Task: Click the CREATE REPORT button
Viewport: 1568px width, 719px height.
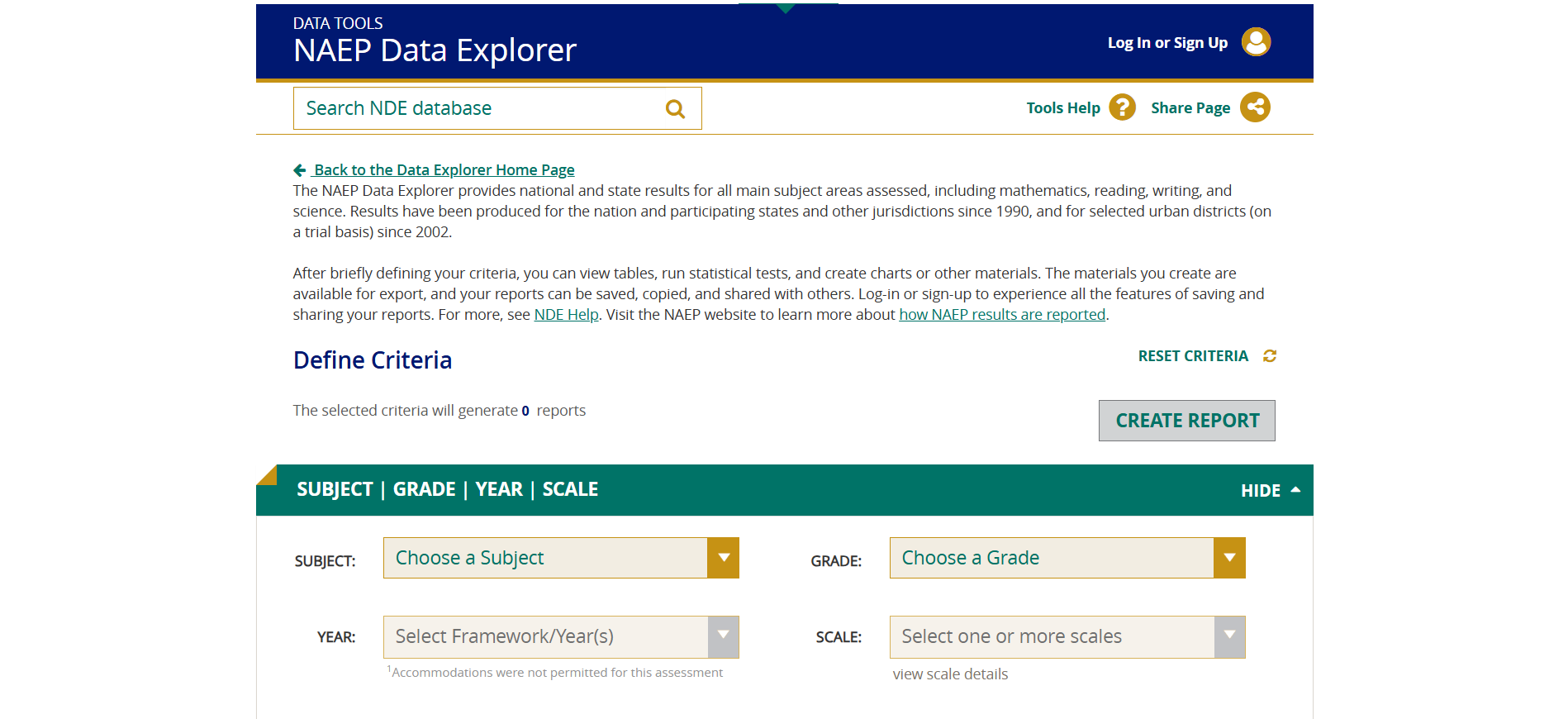Action: click(1187, 421)
